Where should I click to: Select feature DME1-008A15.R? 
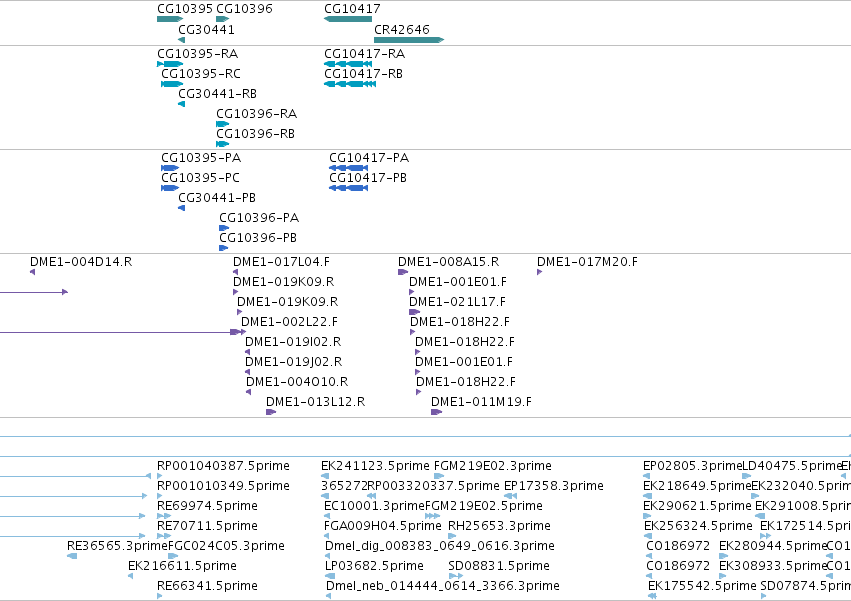(448, 262)
